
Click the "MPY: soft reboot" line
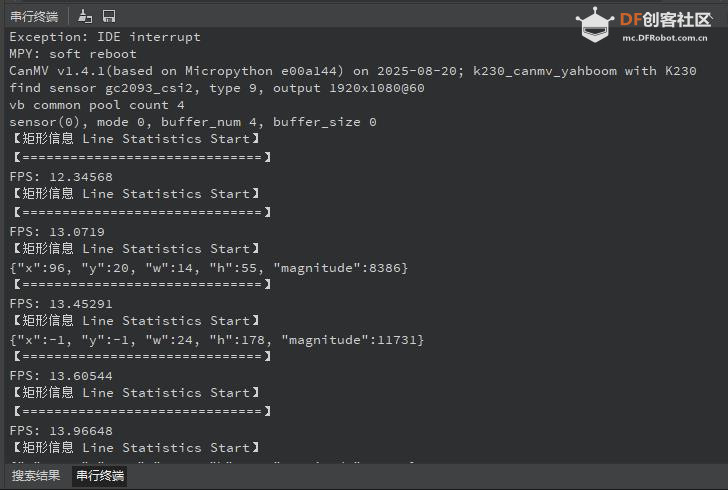pos(73,54)
